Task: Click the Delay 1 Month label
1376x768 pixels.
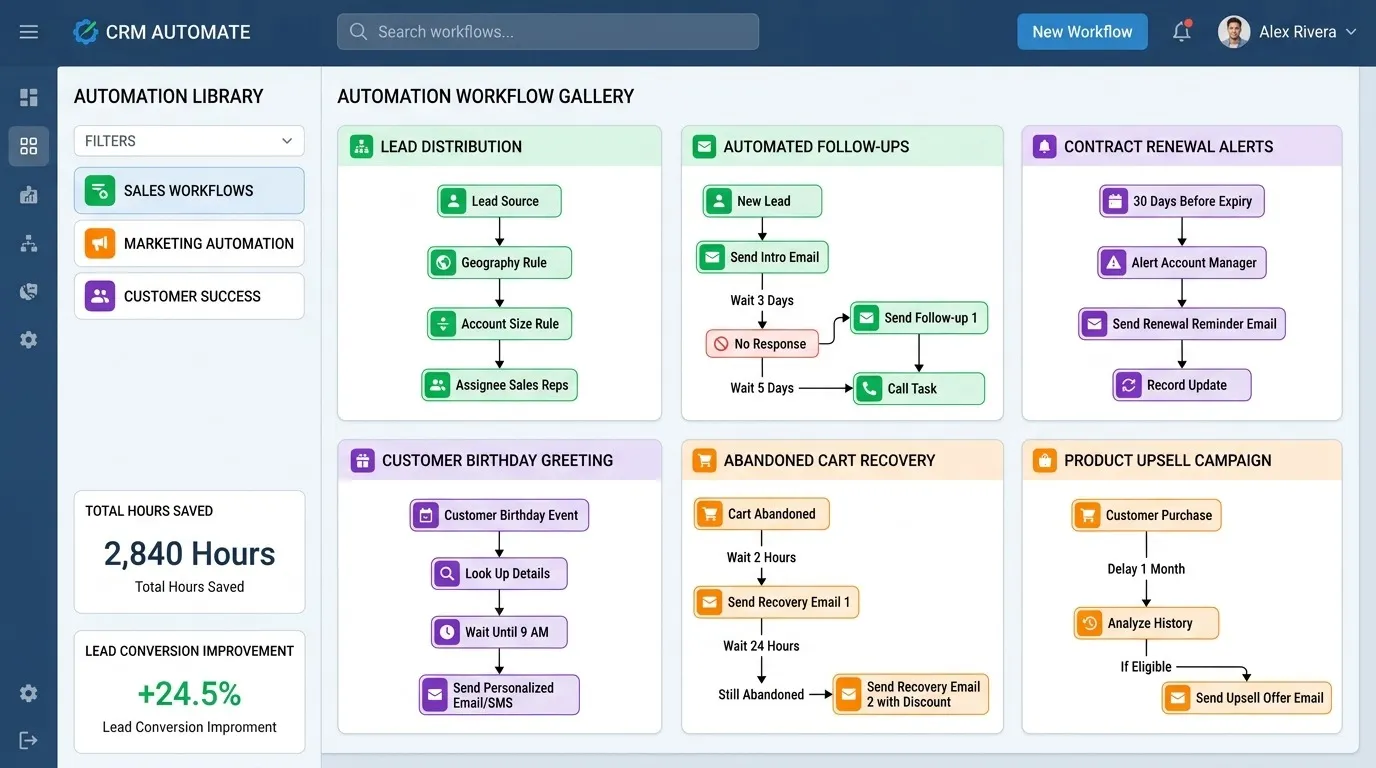Action: click(1146, 569)
